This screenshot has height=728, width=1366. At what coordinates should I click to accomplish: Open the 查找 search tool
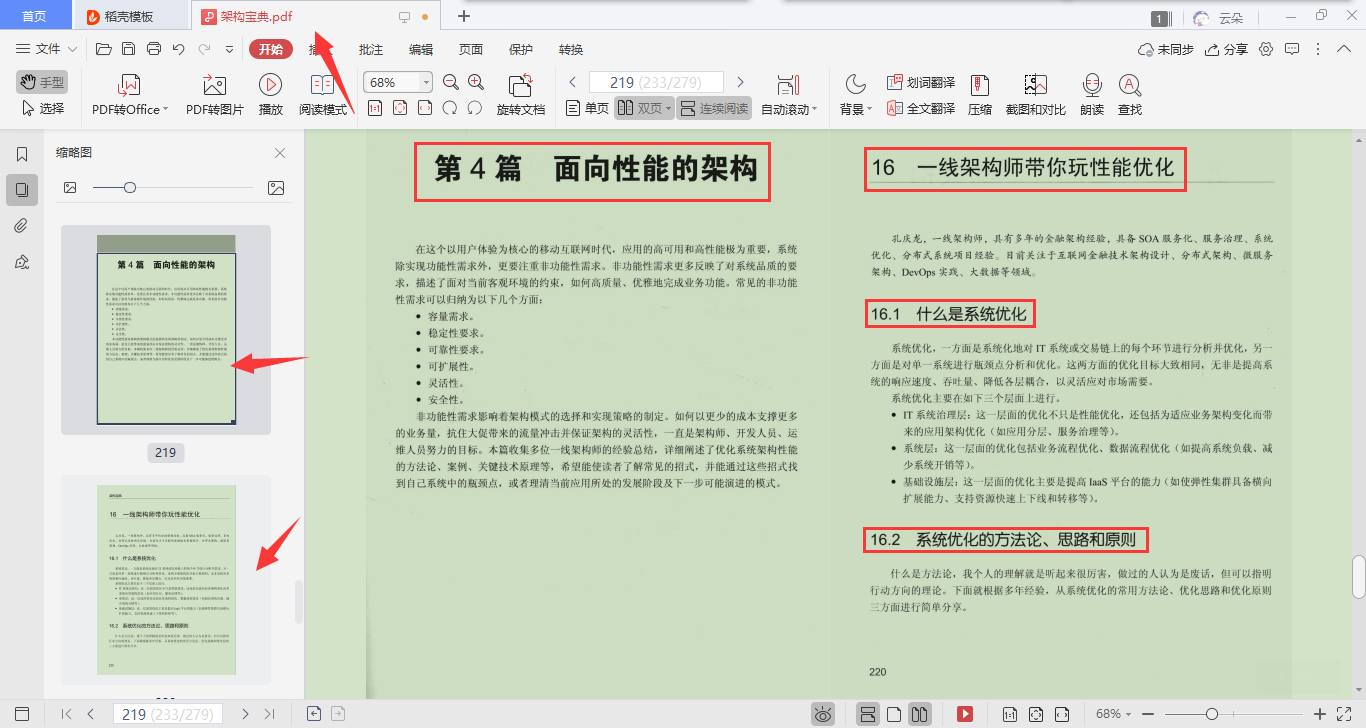pos(1130,96)
